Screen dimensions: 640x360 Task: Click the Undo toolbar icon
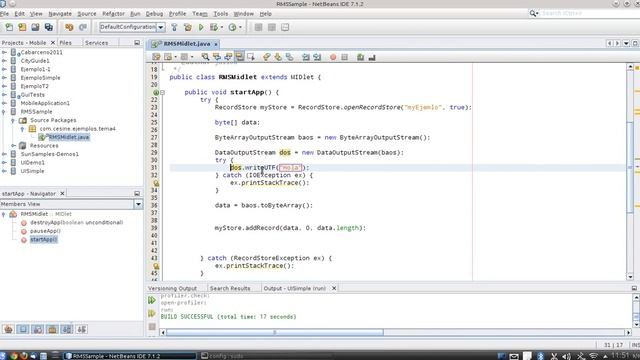pyautogui.click(x=69, y=27)
